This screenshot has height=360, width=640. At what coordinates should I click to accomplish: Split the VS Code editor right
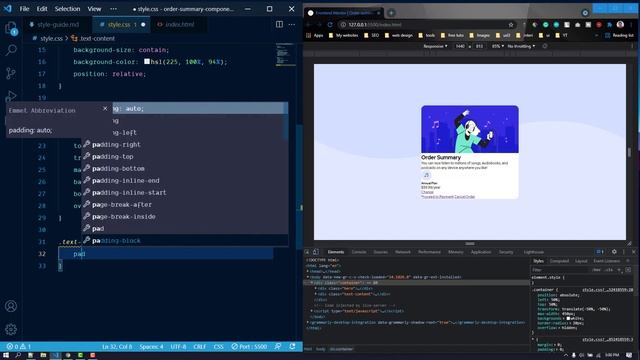279,24
